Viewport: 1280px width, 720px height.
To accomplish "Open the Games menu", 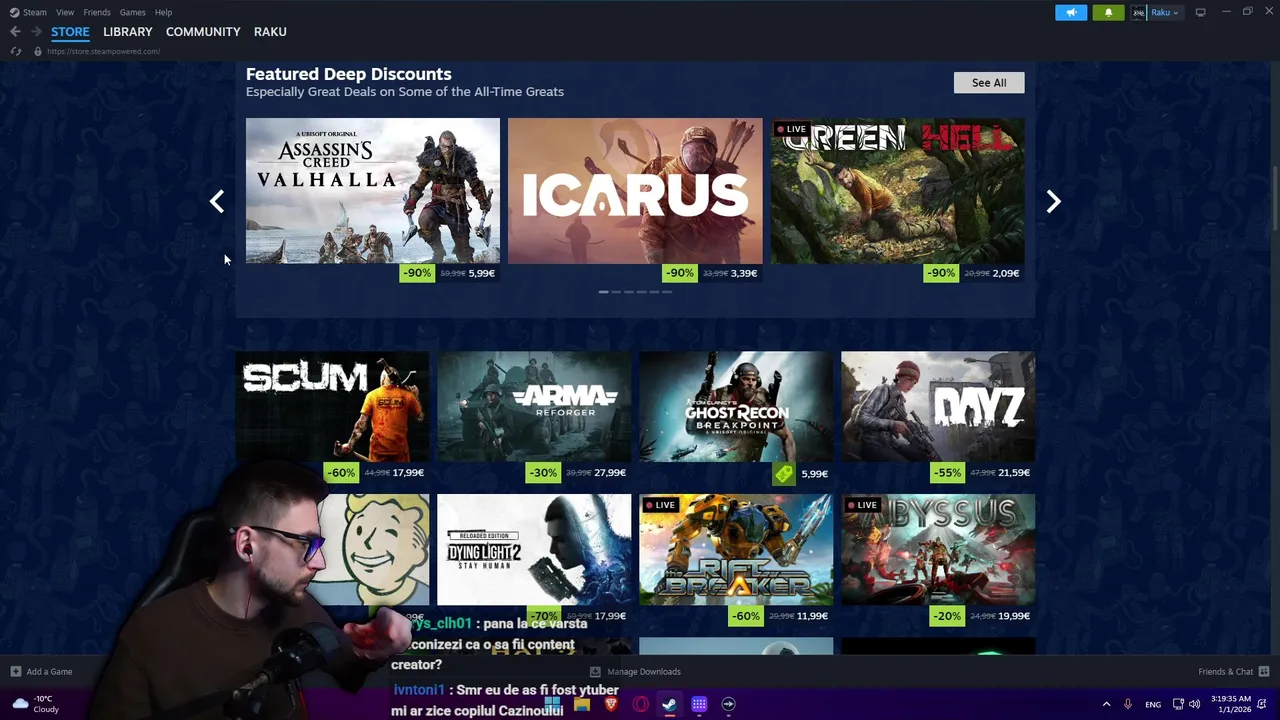I will [132, 12].
